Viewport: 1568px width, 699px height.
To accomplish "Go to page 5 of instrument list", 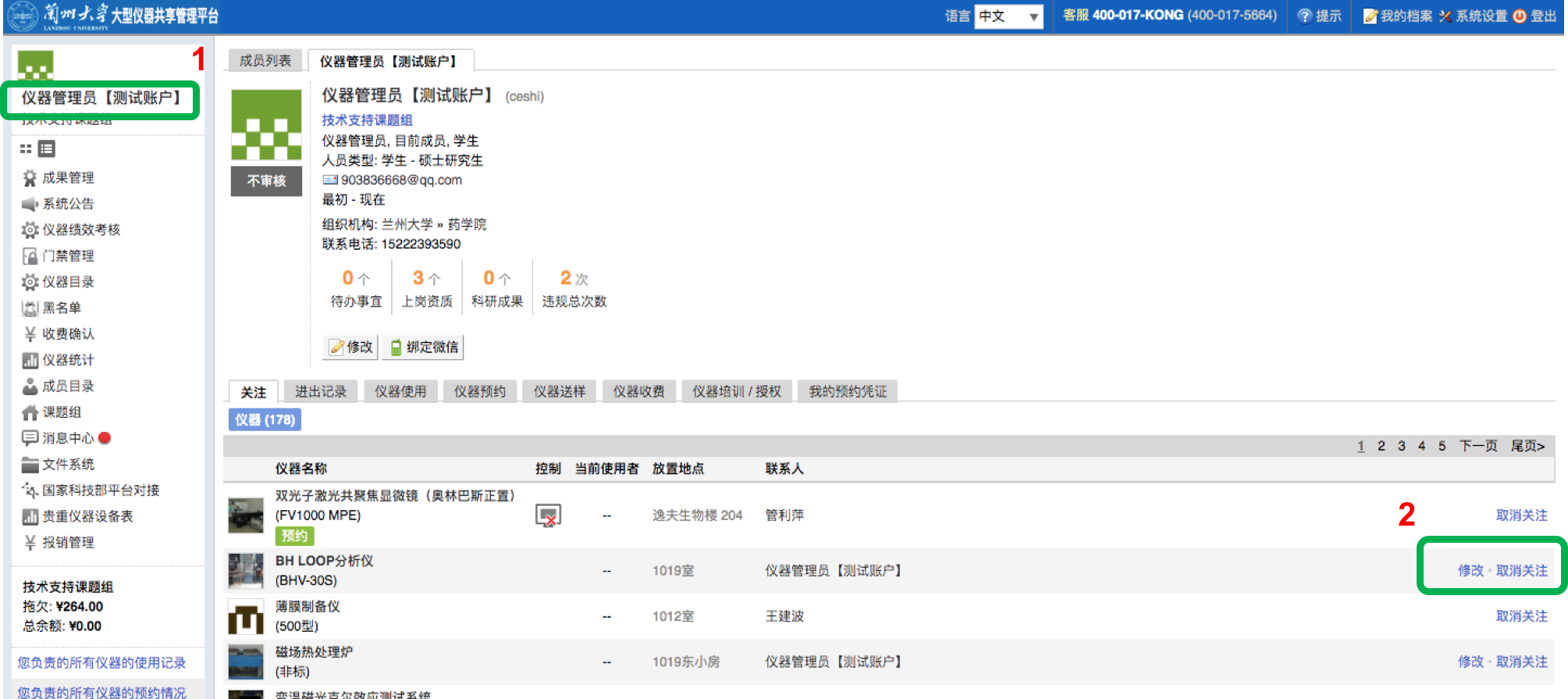I will click(x=1442, y=446).
